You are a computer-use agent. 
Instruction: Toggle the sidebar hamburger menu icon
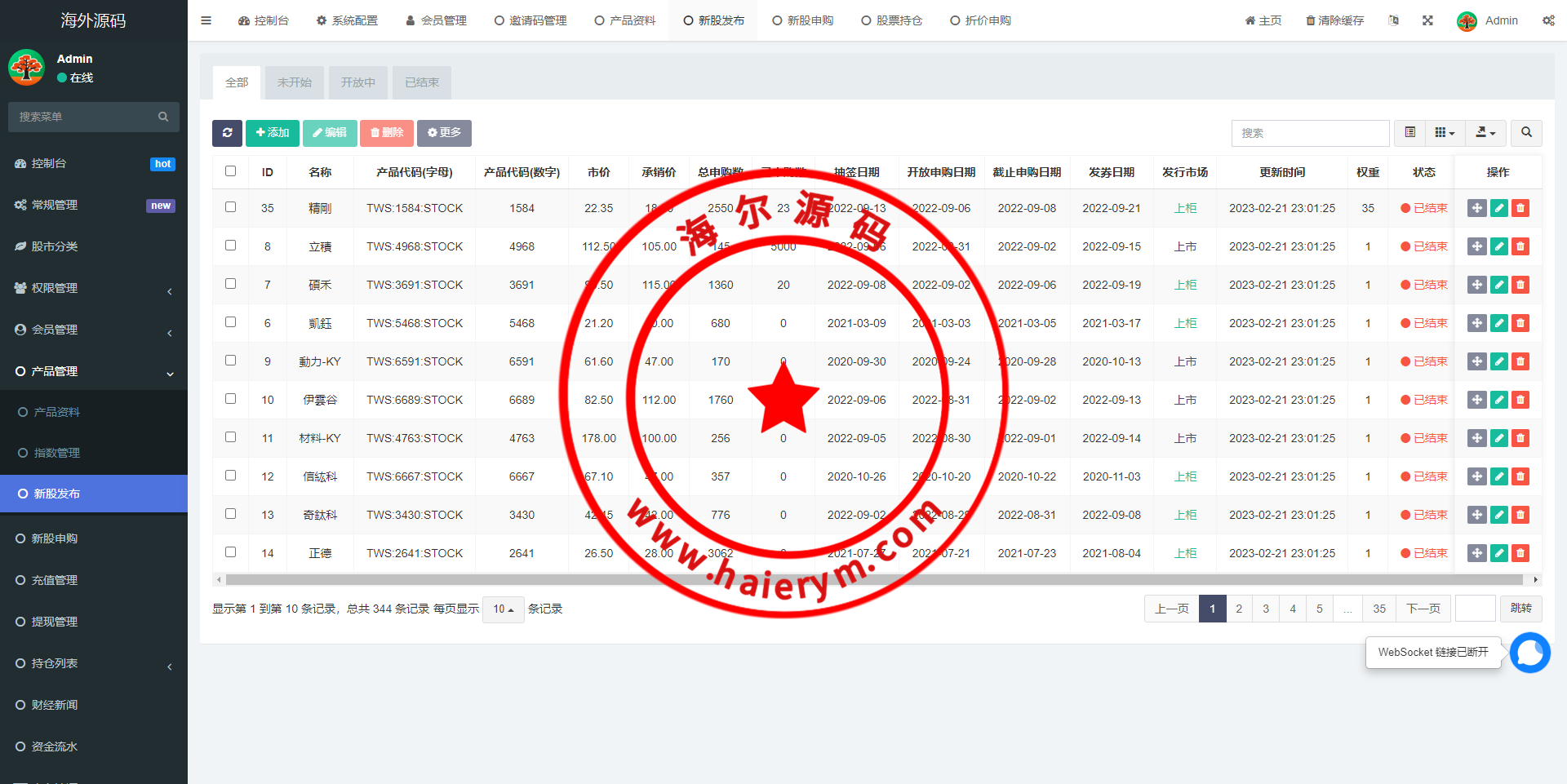pos(206,20)
